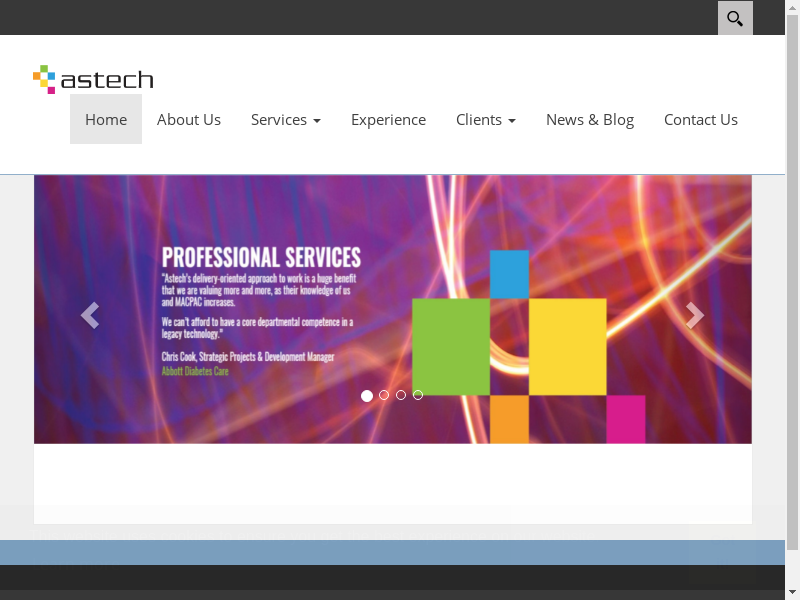
Task: Click the Abbott Diabetes Care text
Action: (x=195, y=370)
